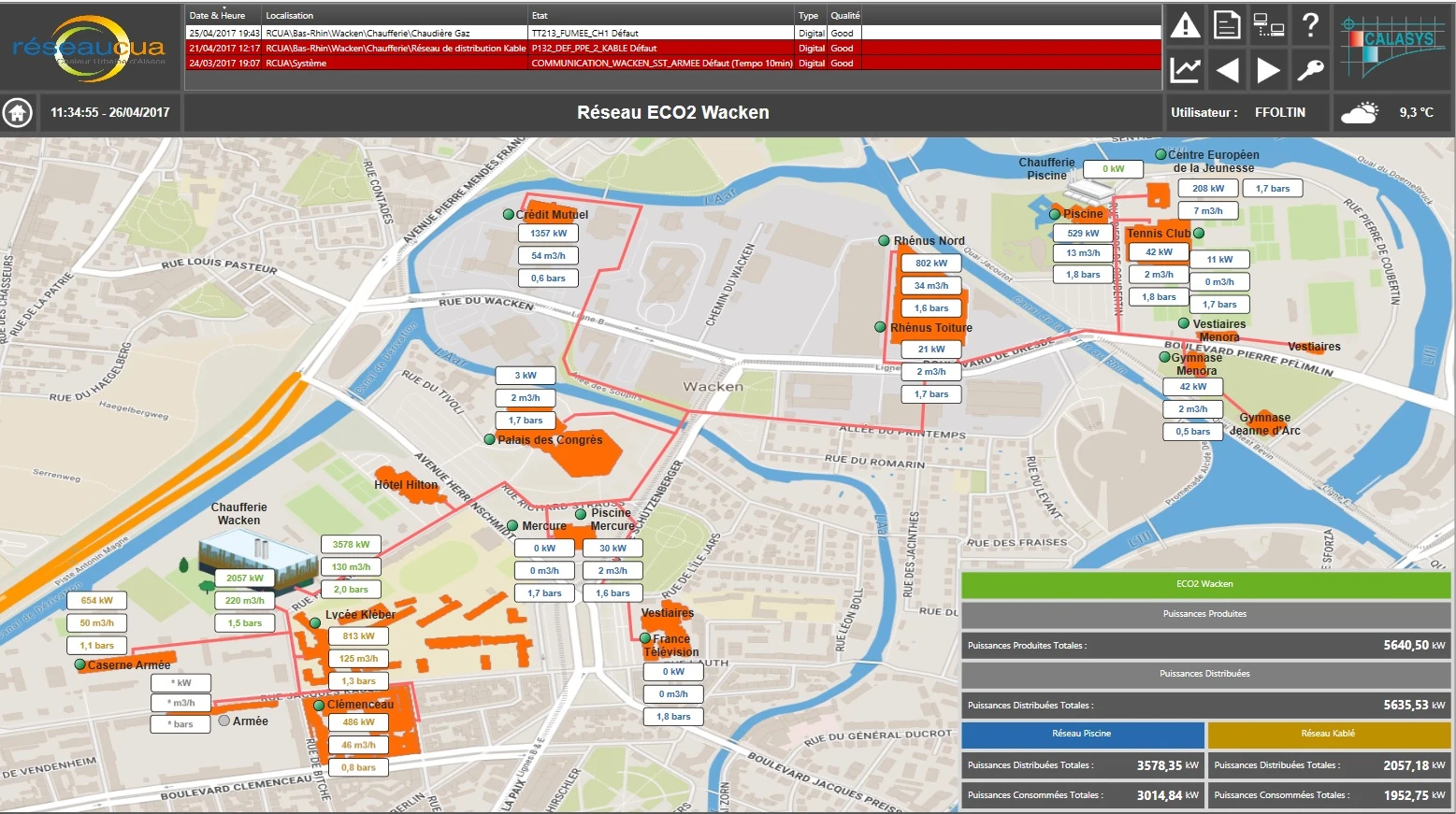Return to the home page using the house icon
This screenshot has height=814, width=1456.
pyautogui.click(x=16, y=112)
